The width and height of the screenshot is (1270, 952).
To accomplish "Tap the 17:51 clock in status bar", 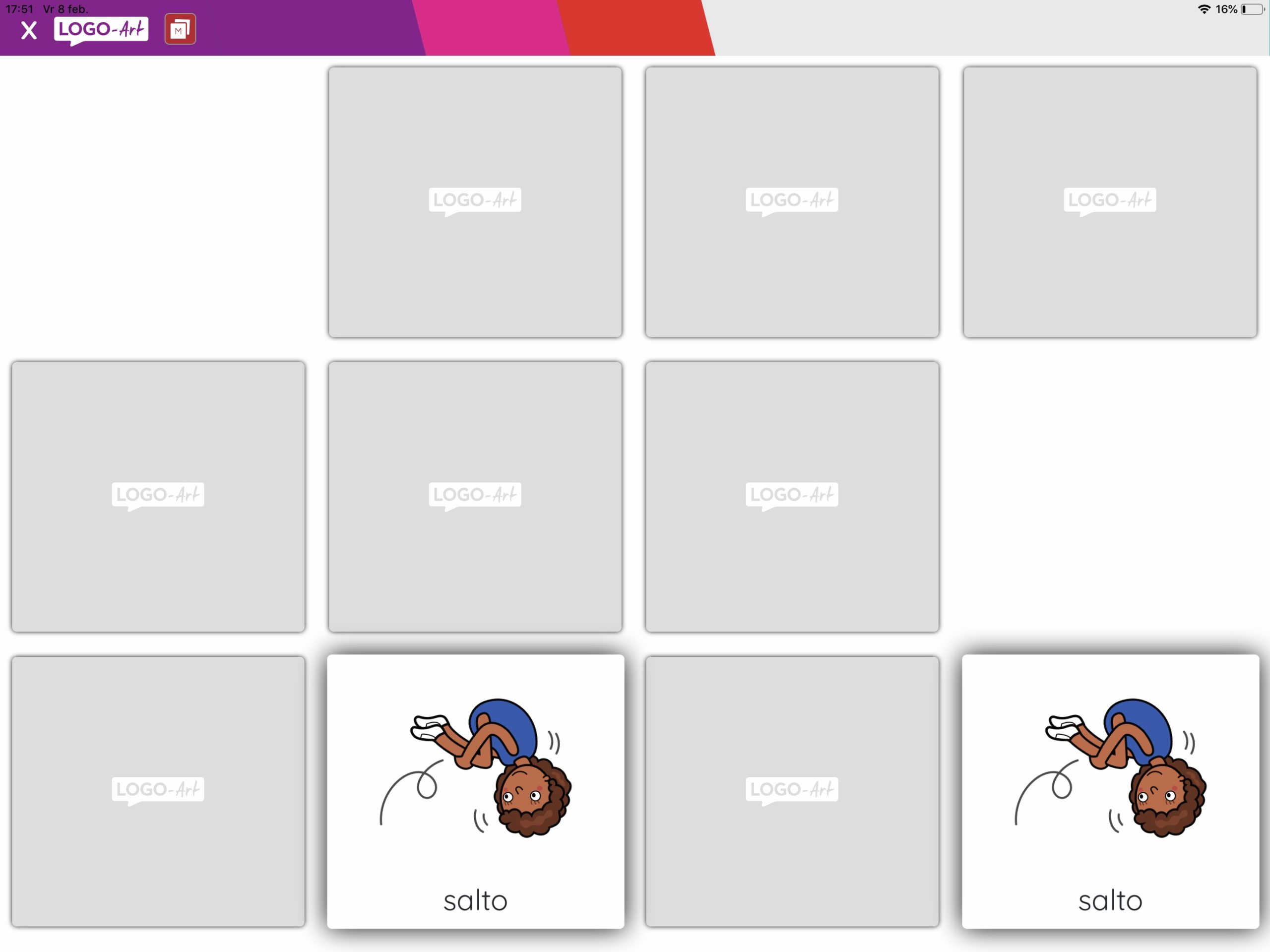I will 19,9.
